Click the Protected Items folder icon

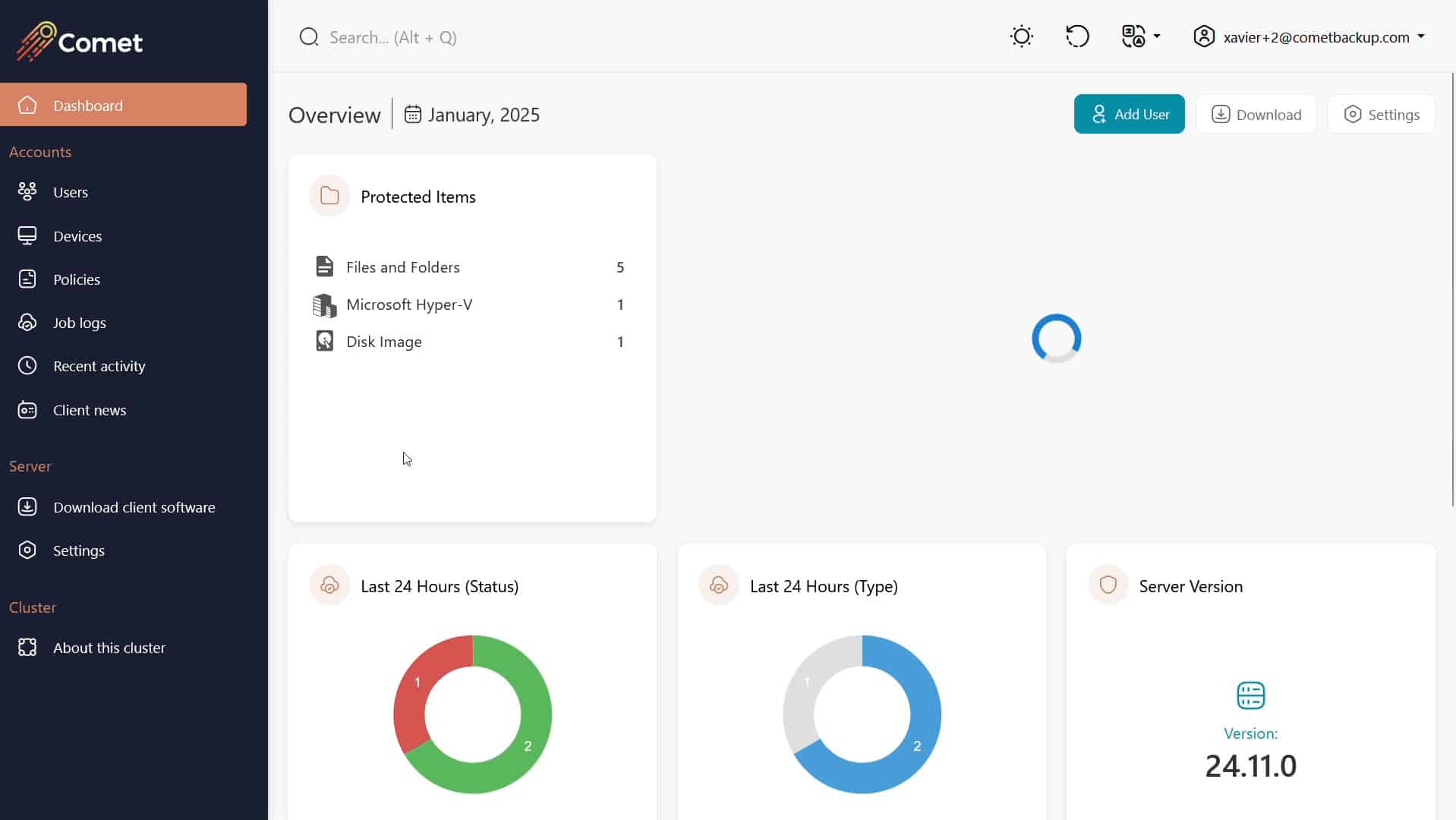pos(329,196)
